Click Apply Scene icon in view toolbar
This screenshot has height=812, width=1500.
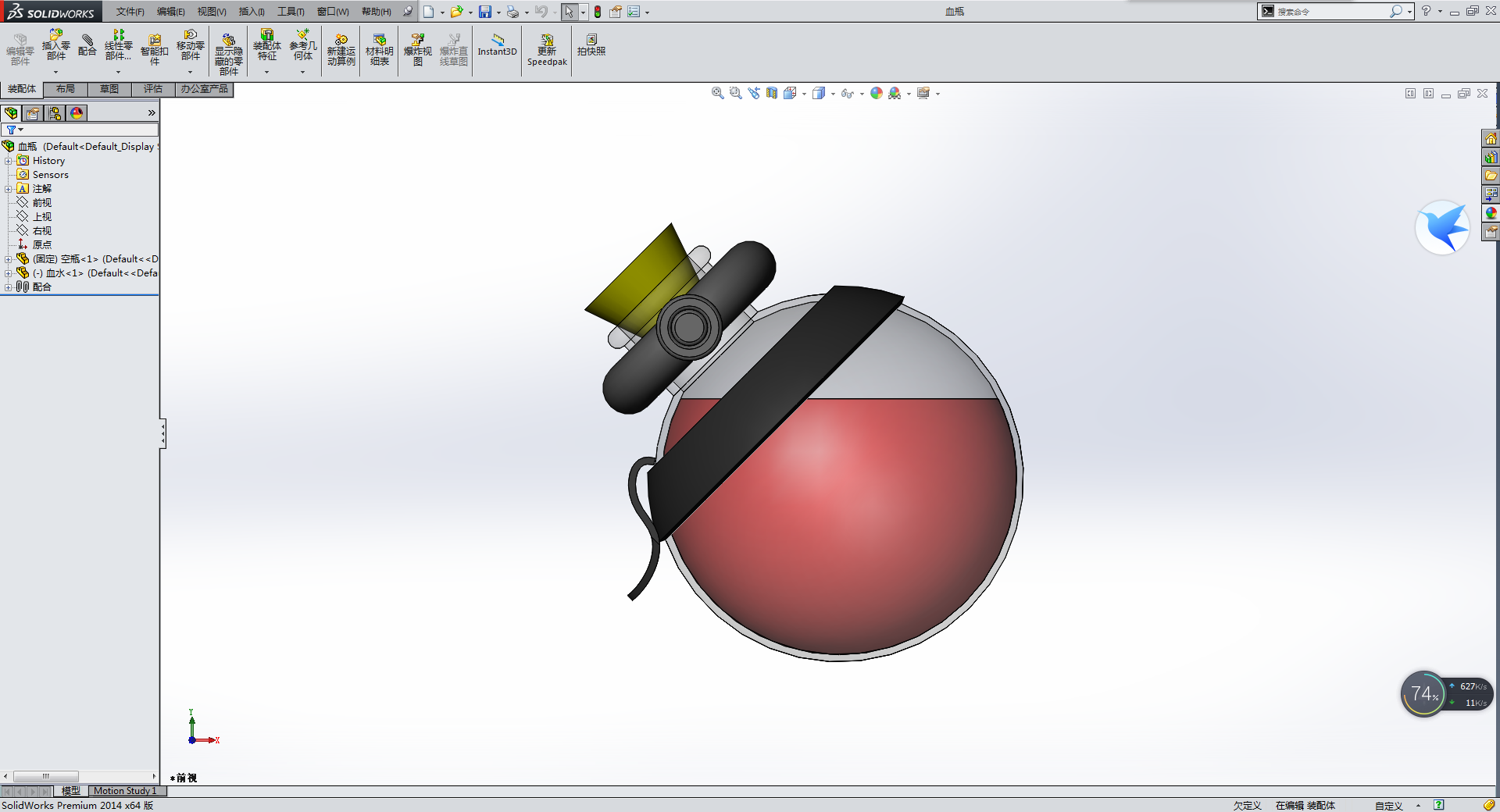pos(895,93)
